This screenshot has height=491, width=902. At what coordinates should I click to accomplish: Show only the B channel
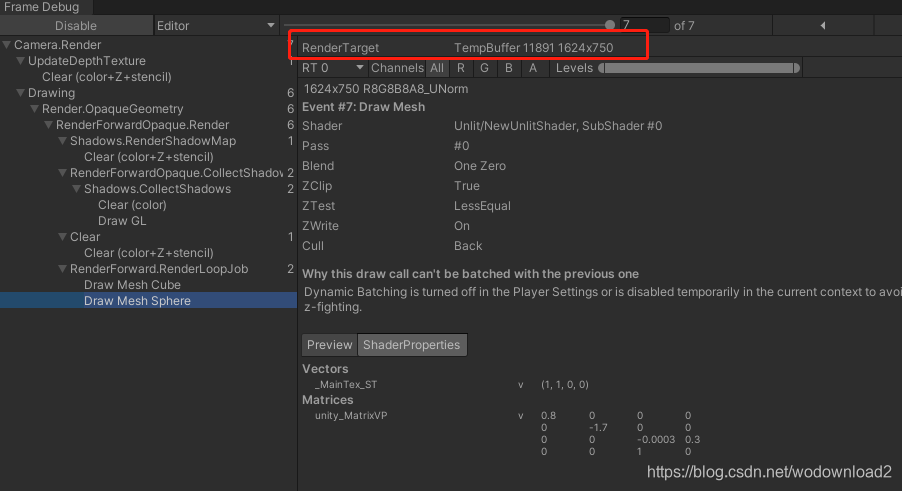pos(509,68)
